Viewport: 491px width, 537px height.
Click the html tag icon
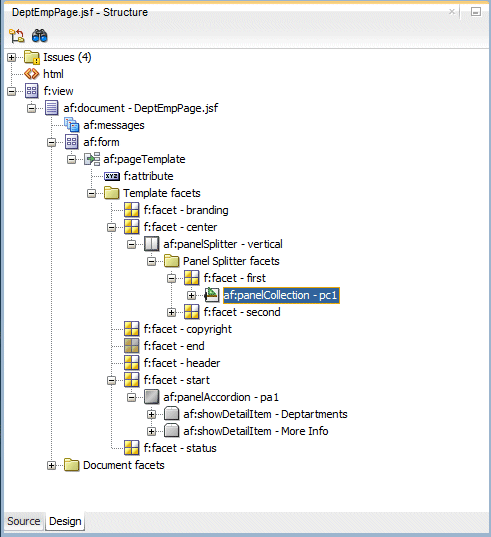coord(32,74)
